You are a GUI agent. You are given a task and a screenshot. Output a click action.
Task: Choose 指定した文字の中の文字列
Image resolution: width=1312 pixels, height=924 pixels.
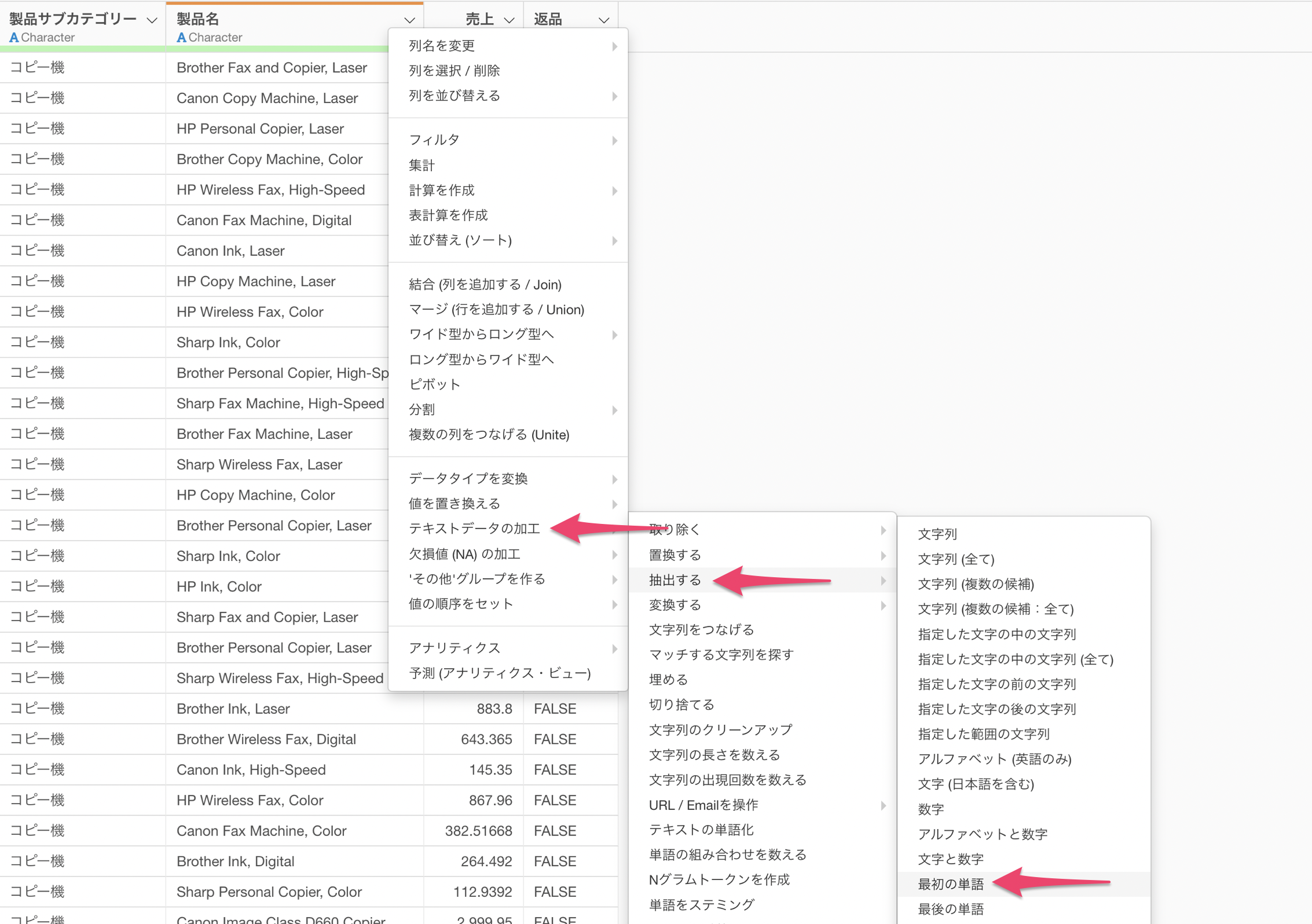coord(1024,635)
